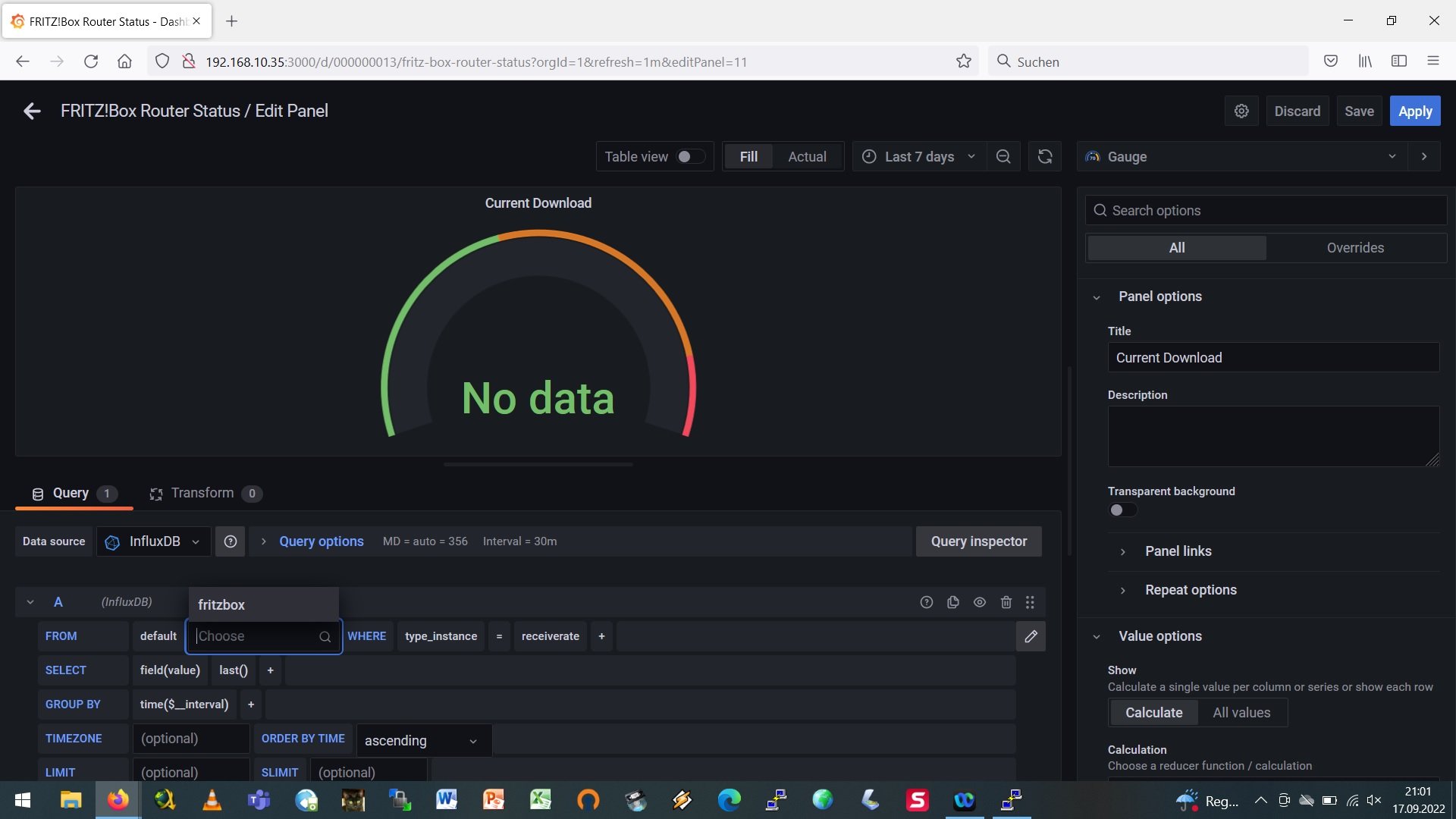Refresh the dashboard with the refresh icon
Viewport: 1456px width, 819px height.
pyautogui.click(x=1045, y=157)
